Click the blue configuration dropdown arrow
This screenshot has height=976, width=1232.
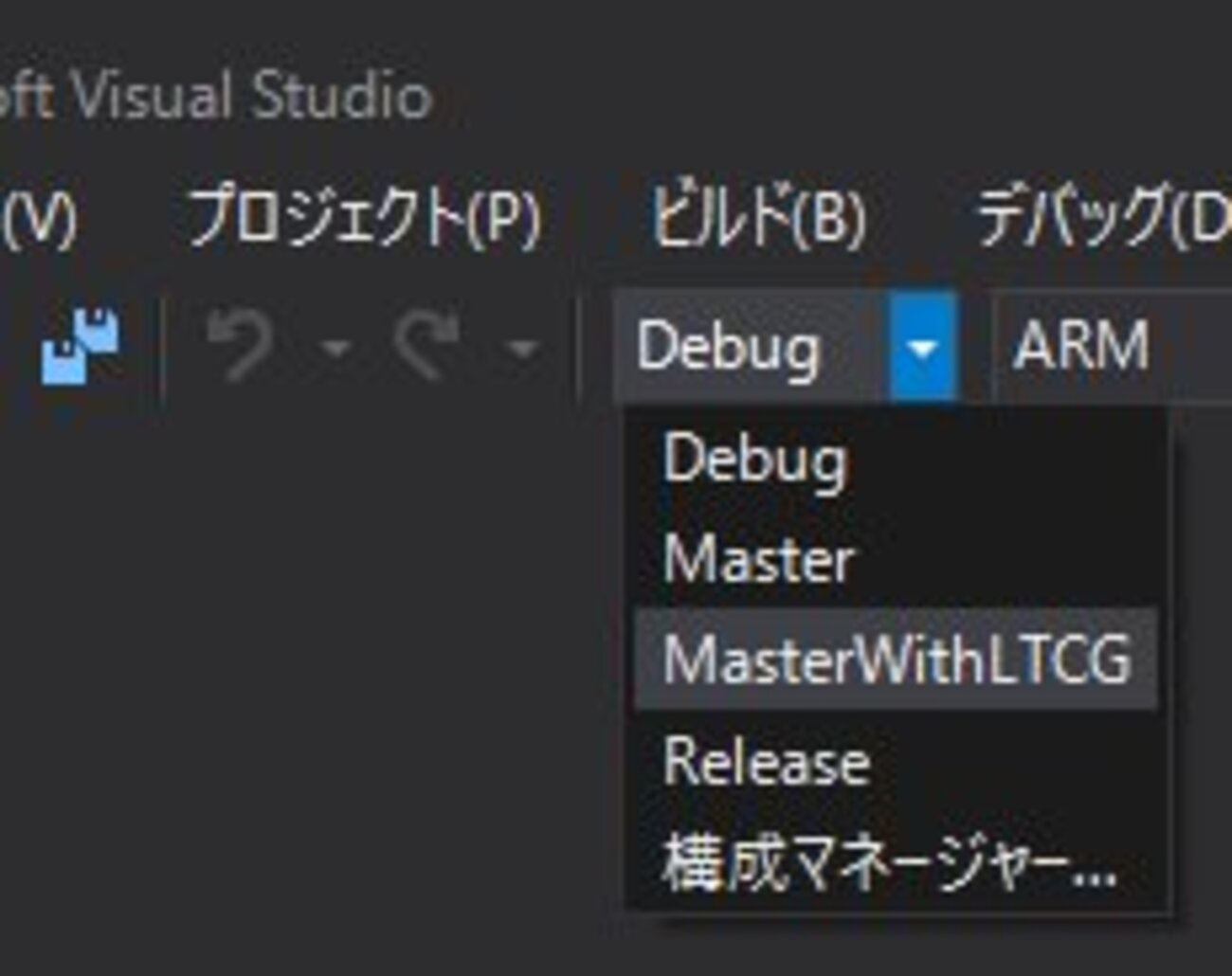pos(922,348)
